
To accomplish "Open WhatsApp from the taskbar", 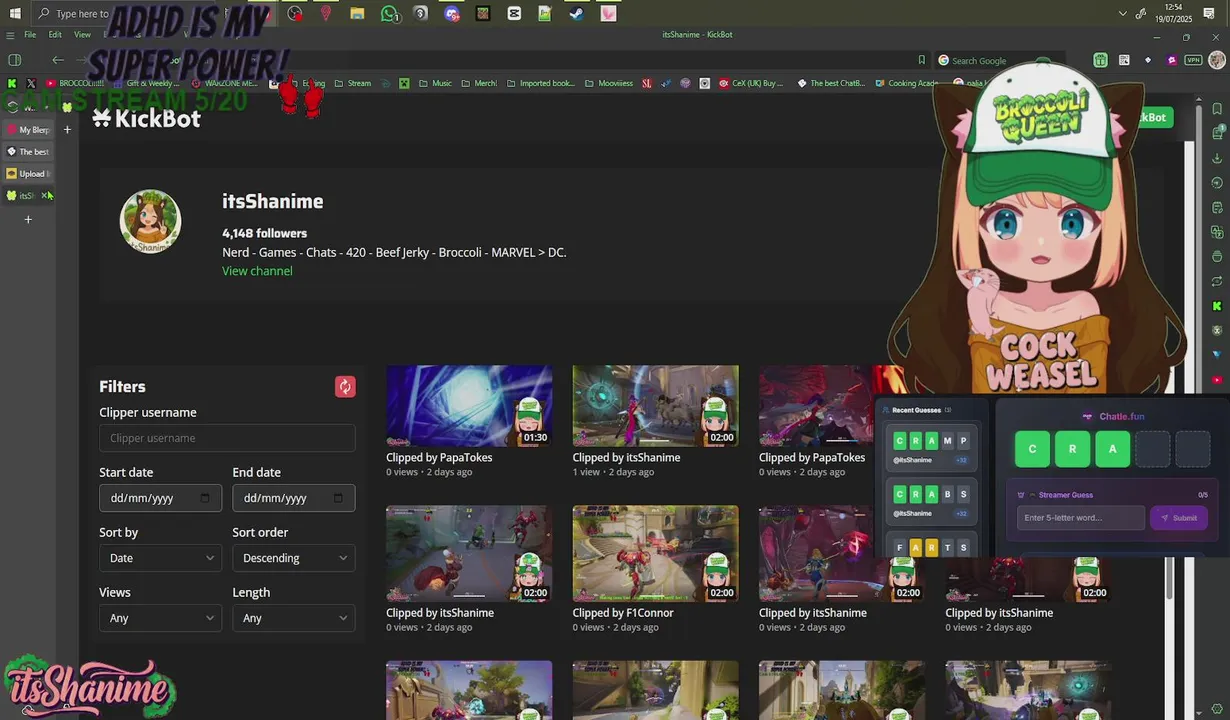I will coord(389,13).
